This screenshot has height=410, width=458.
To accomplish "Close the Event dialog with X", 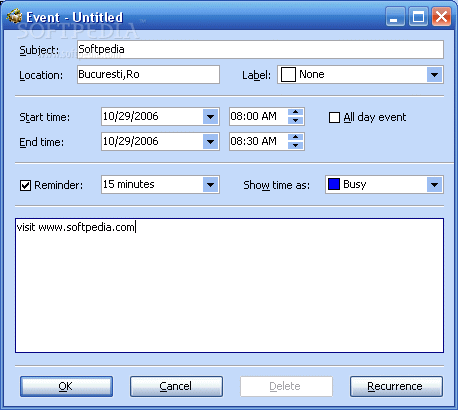I will point(441,16).
